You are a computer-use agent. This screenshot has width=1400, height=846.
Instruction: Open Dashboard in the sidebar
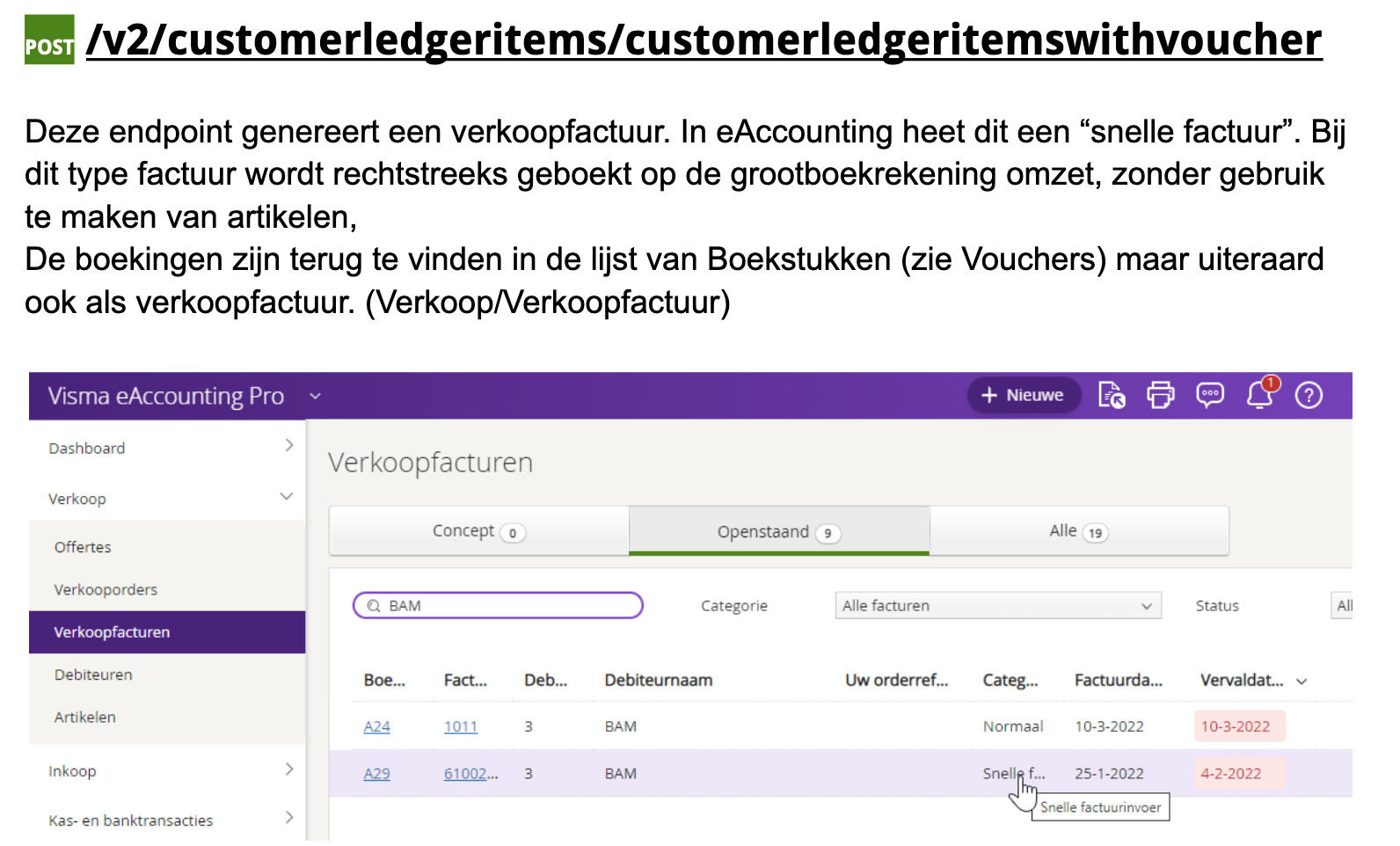[87, 449]
